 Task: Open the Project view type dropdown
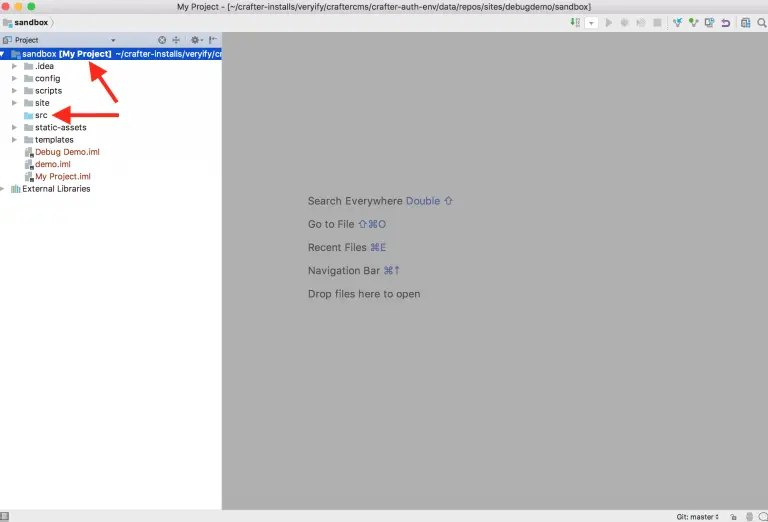pos(112,40)
